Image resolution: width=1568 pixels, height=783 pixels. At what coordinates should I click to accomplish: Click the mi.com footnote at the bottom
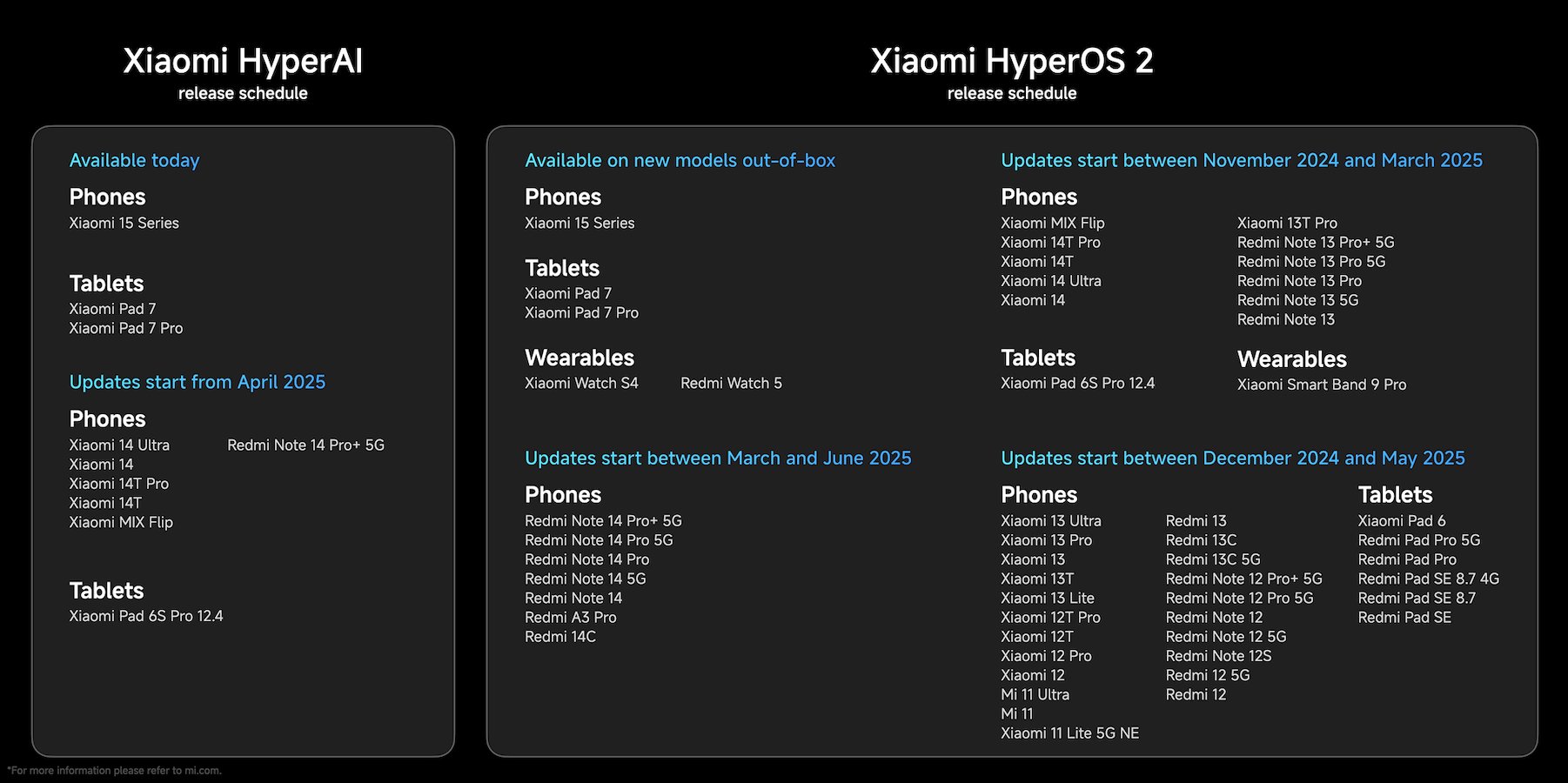point(115,771)
